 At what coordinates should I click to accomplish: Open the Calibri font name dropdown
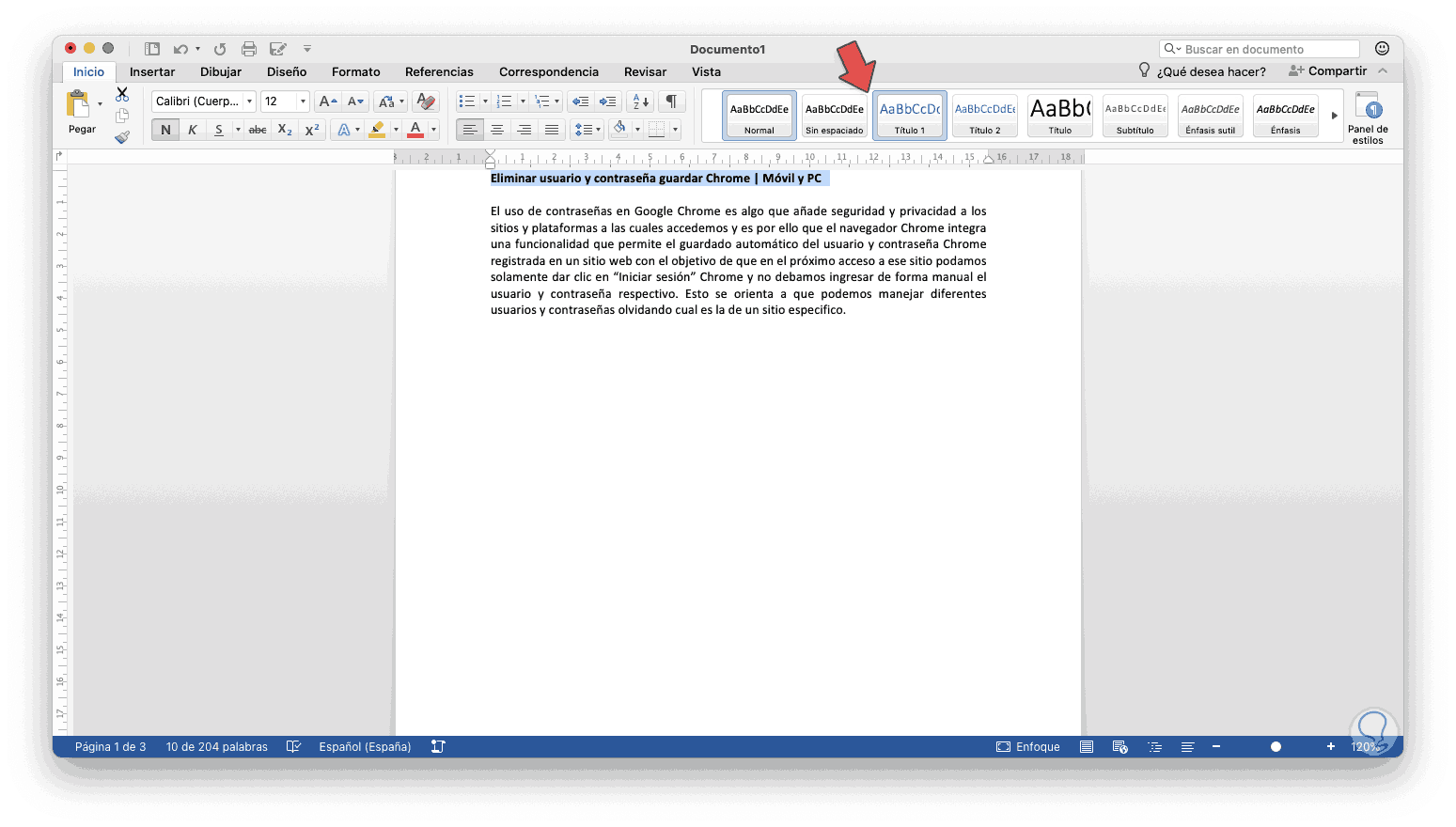(x=249, y=101)
